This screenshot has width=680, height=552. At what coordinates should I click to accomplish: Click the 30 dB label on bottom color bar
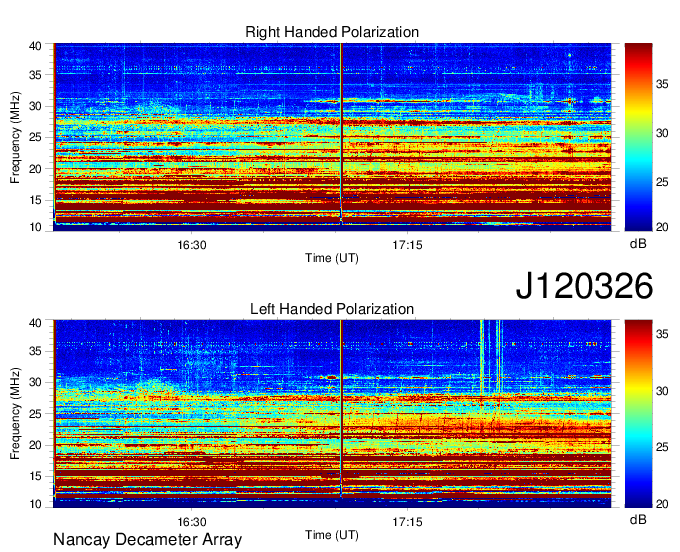tap(662, 391)
